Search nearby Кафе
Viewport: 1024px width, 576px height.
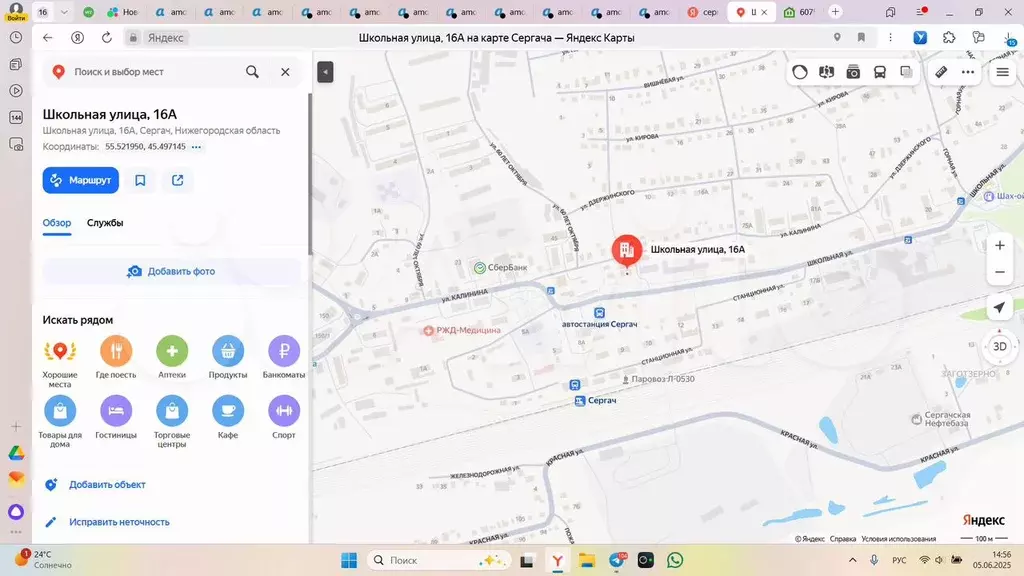click(228, 417)
